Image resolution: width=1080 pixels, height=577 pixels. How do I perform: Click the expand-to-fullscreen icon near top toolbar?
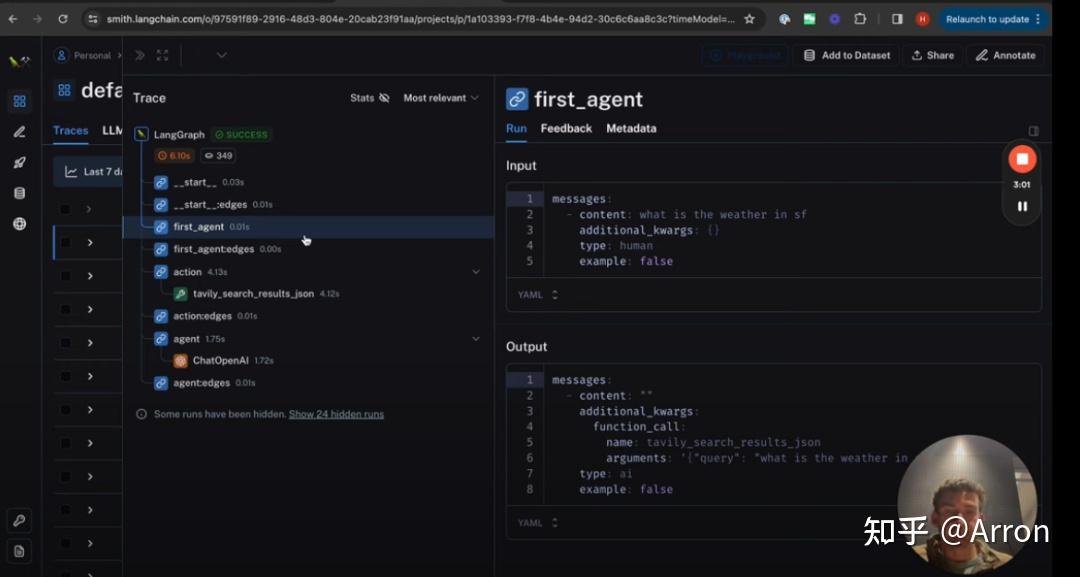[163, 55]
